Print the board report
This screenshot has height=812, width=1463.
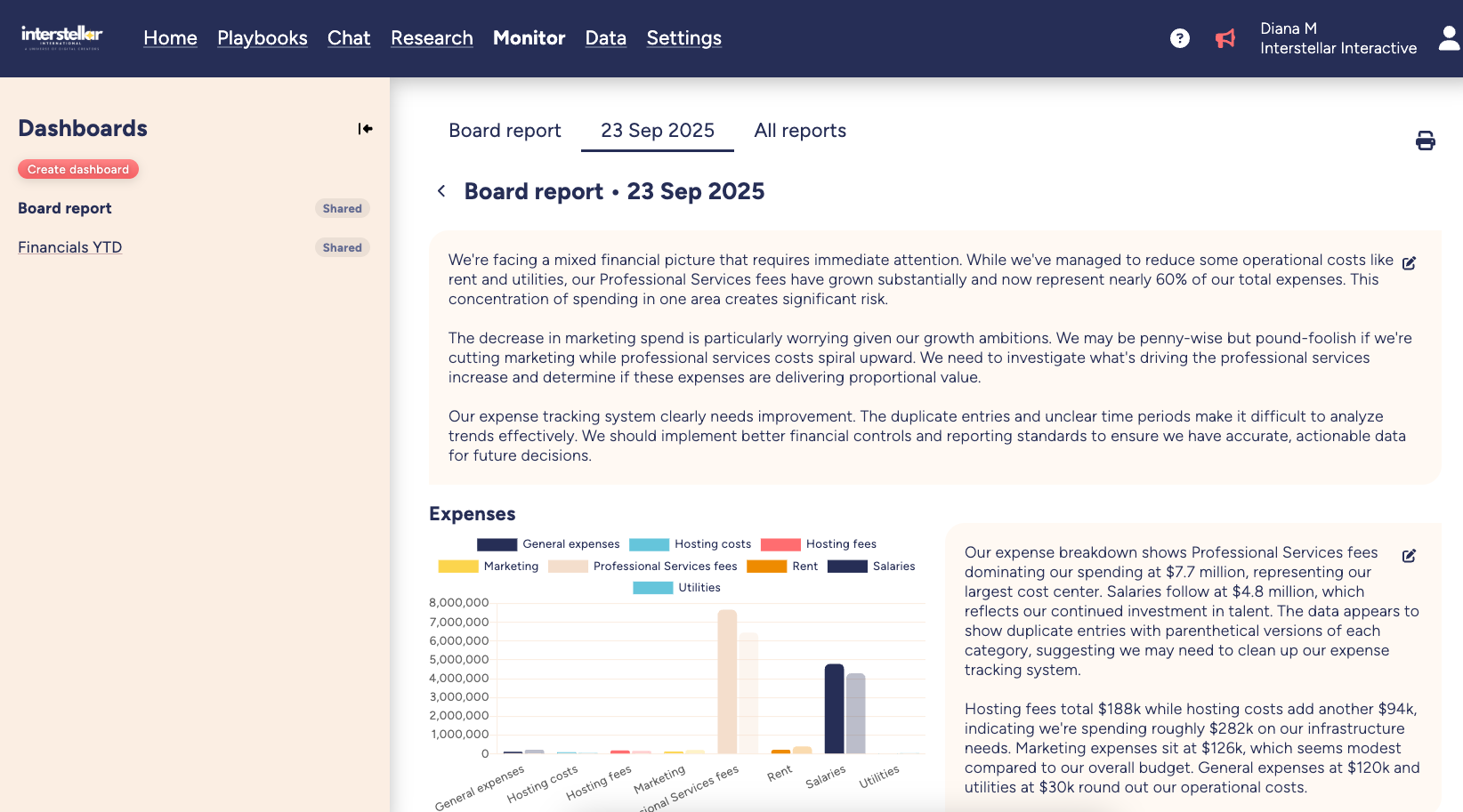(x=1425, y=141)
